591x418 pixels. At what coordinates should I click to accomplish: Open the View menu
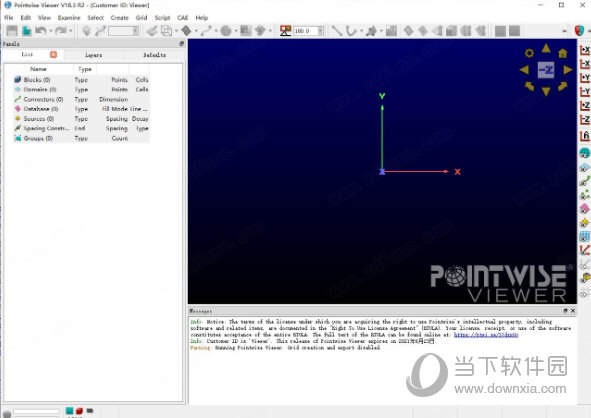tap(44, 18)
